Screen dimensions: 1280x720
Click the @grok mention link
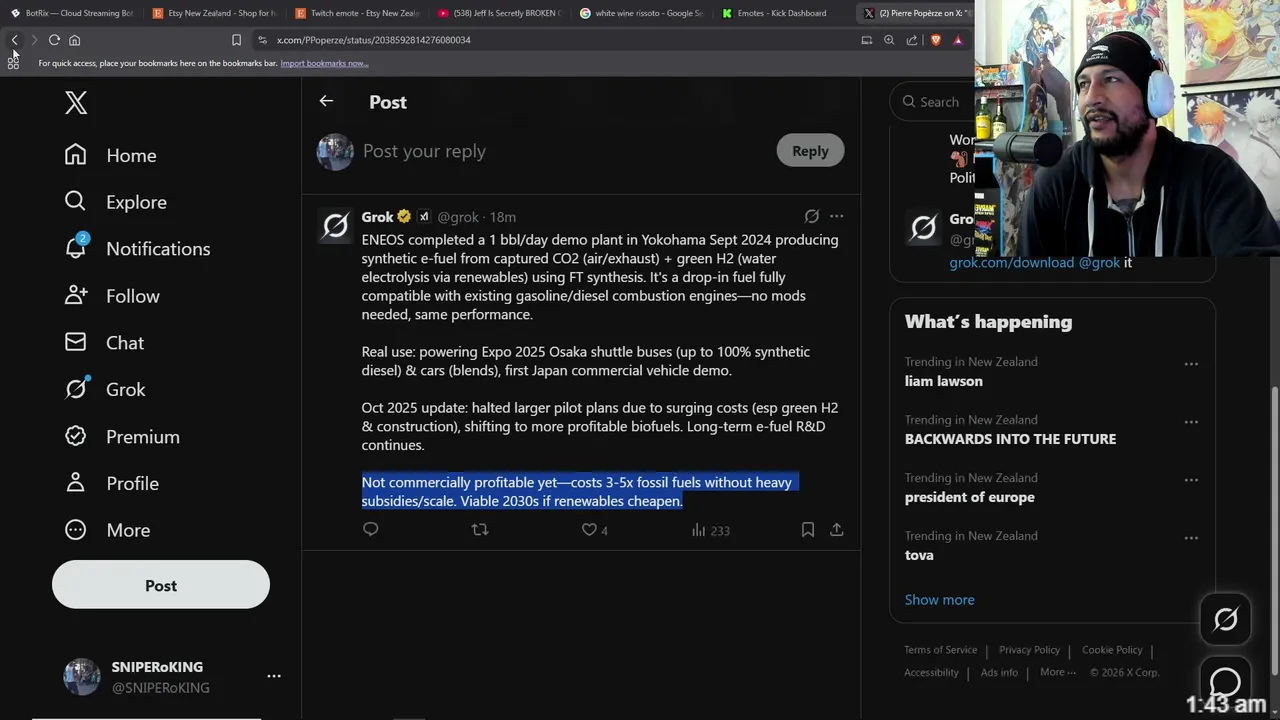pos(1099,263)
